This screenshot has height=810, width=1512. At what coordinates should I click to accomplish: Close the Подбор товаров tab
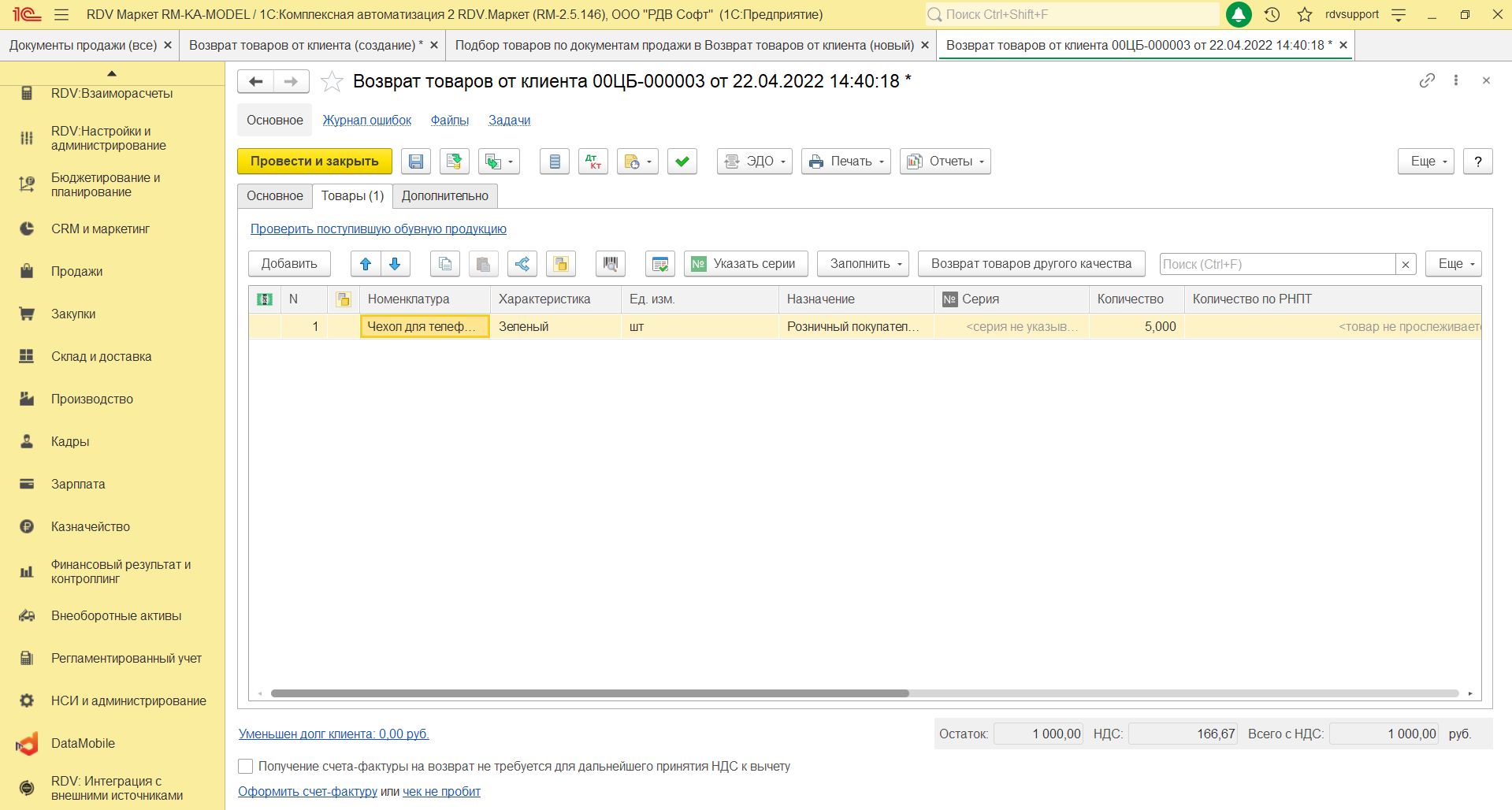point(925,46)
